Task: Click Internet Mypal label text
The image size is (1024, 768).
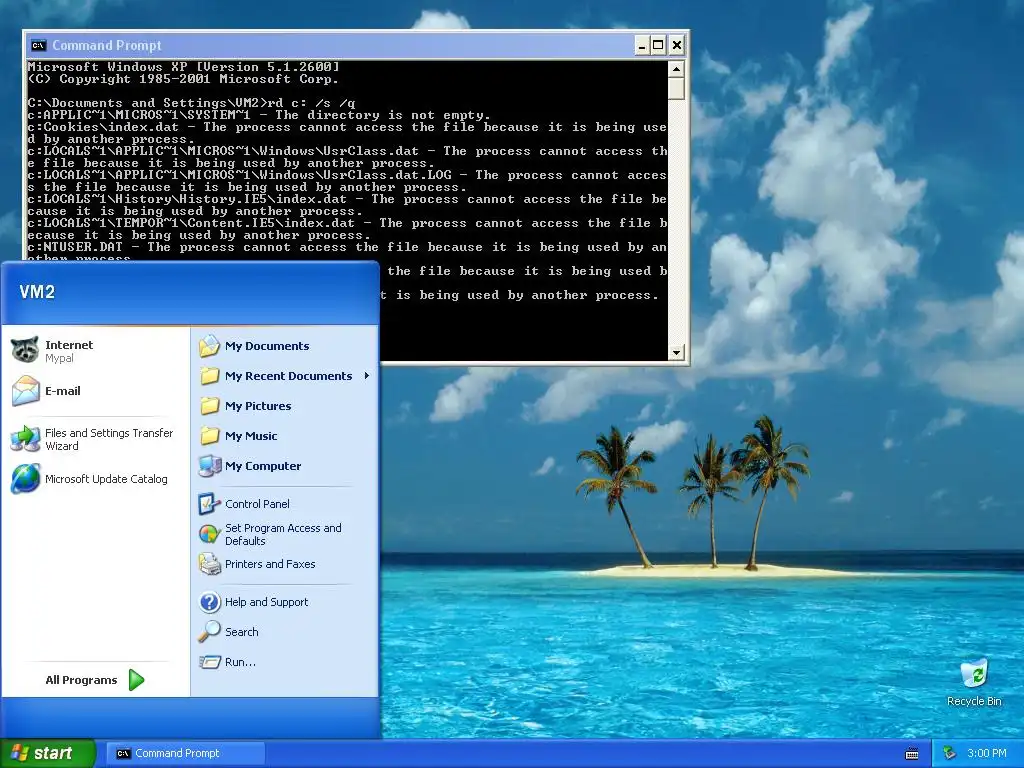Action: pos(69,351)
